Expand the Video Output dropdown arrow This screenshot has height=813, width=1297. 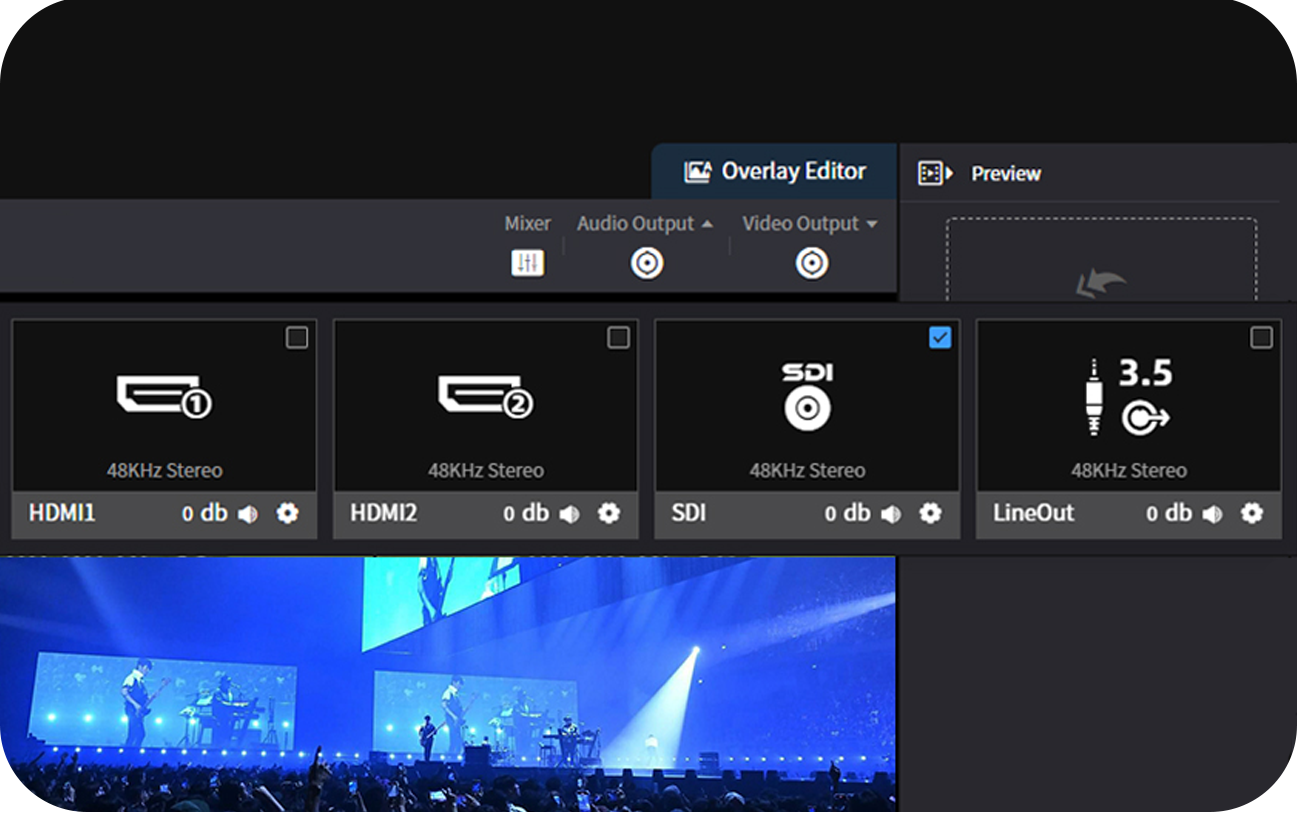(x=872, y=224)
